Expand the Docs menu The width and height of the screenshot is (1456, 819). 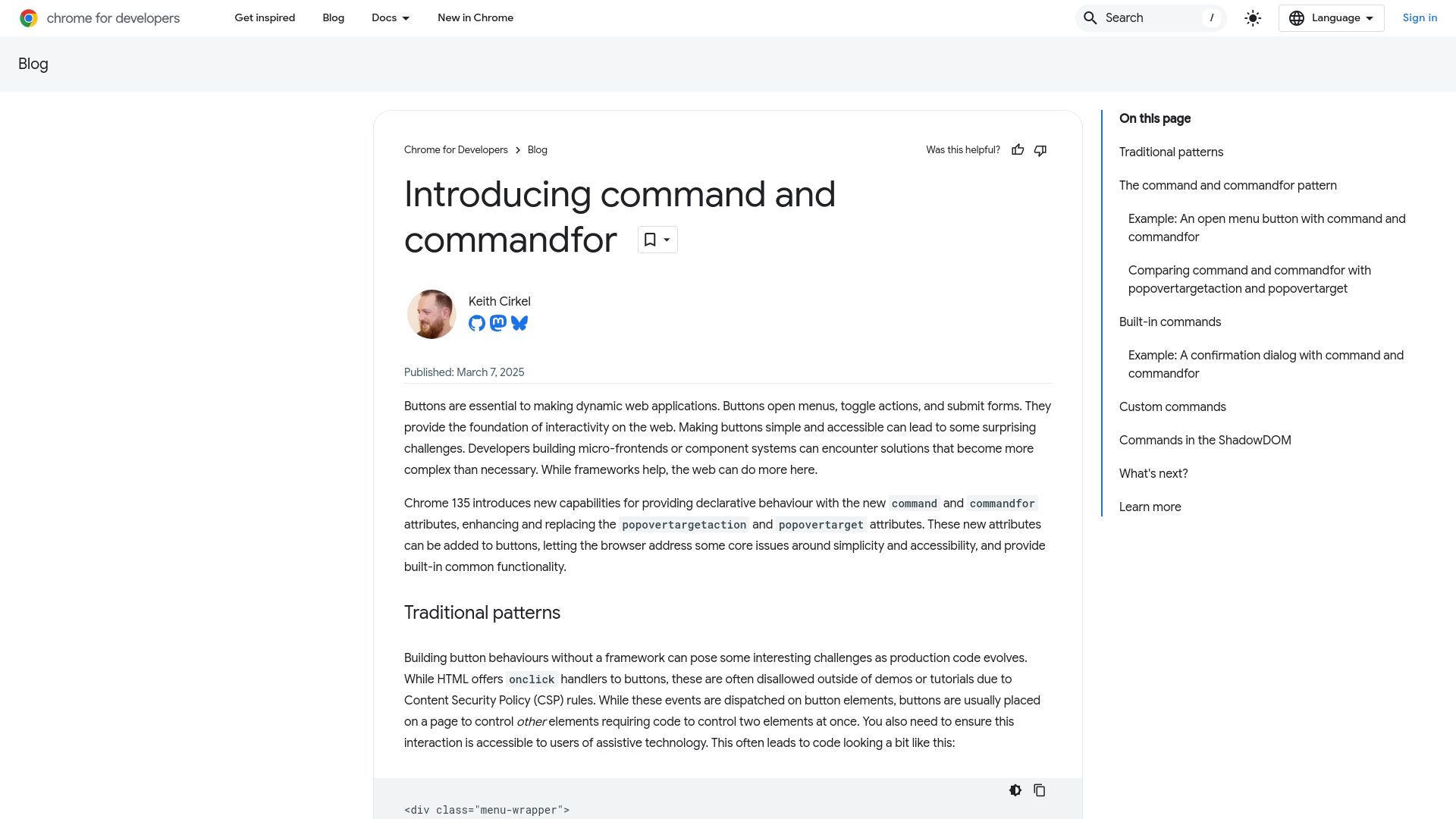(391, 18)
